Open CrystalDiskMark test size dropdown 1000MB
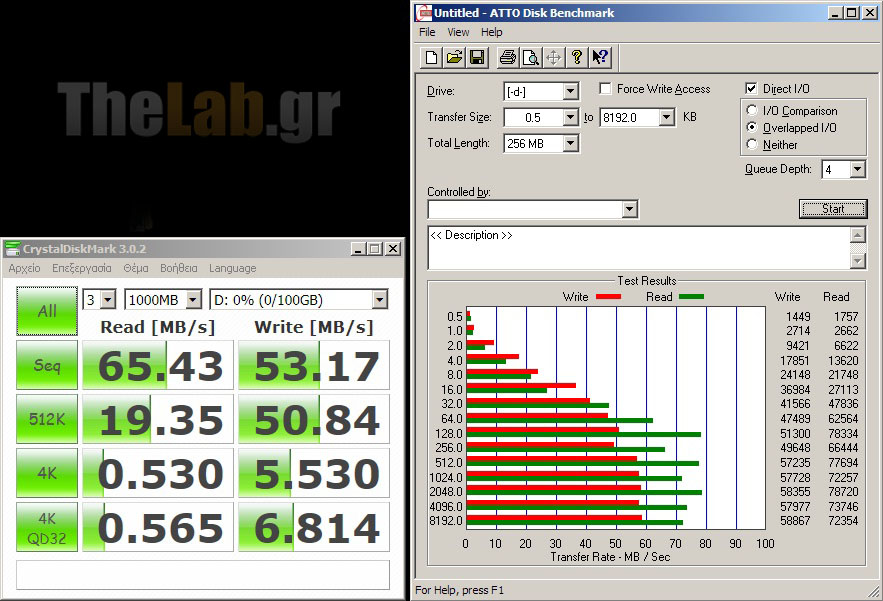The height and width of the screenshot is (601, 883). [x=193, y=300]
